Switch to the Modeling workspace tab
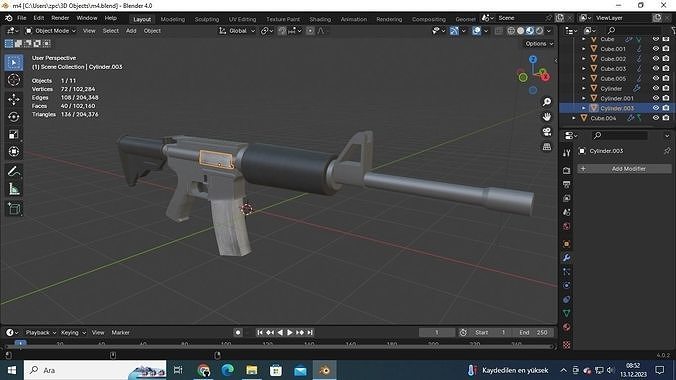676x380 pixels. pos(172,19)
